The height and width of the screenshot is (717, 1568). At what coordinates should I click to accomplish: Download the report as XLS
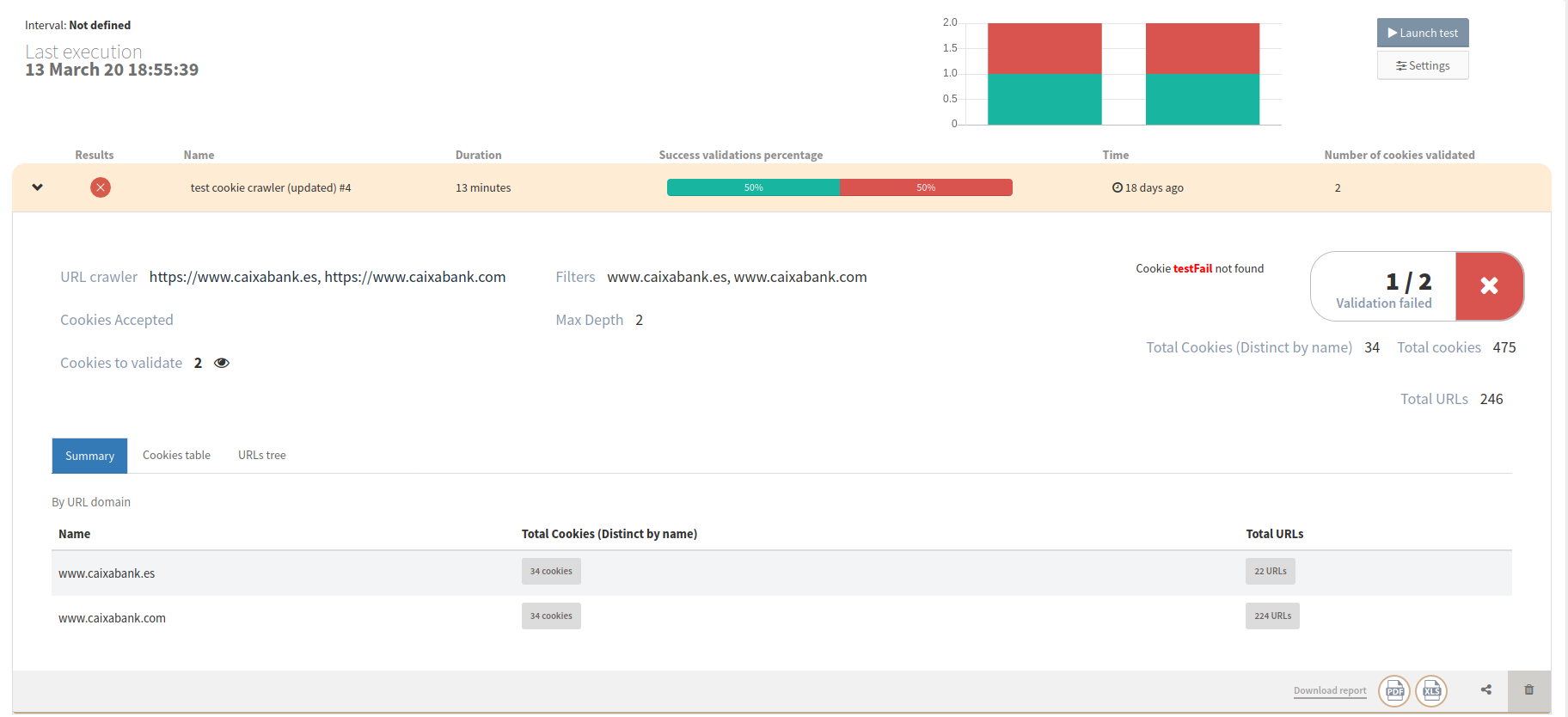point(1431,690)
